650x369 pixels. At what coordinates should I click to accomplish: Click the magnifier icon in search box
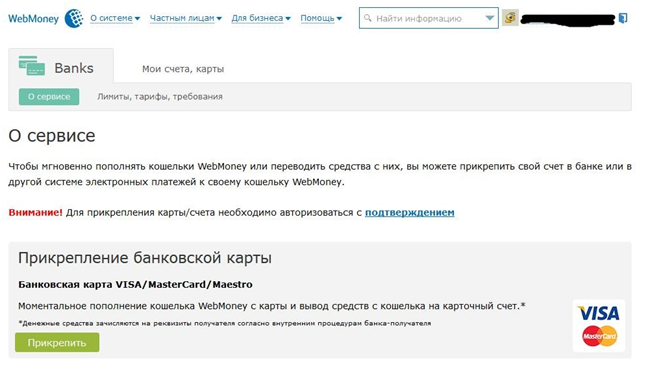tap(367, 18)
